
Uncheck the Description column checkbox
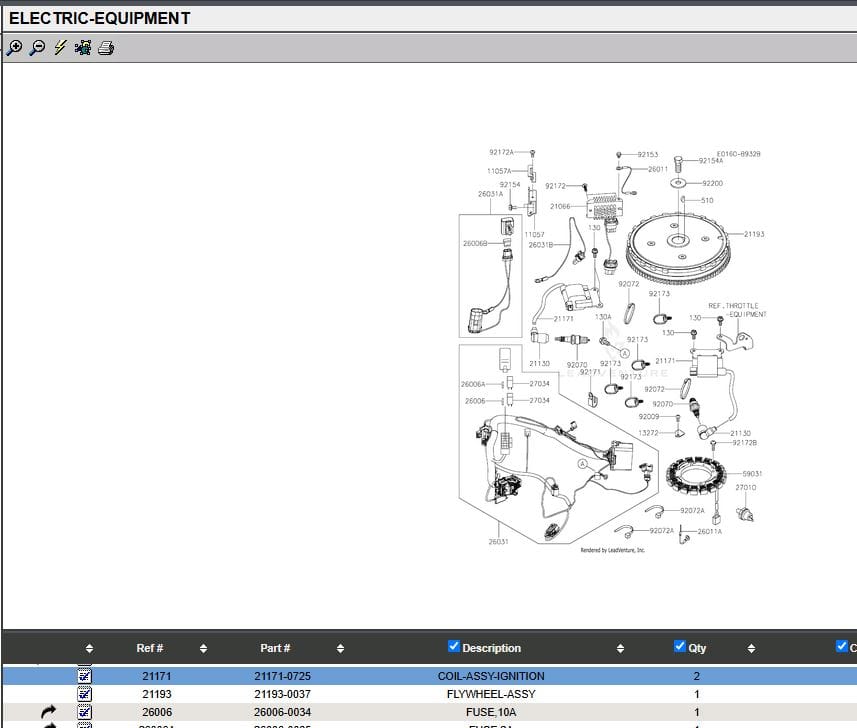pyautogui.click(x=454, y=647)
